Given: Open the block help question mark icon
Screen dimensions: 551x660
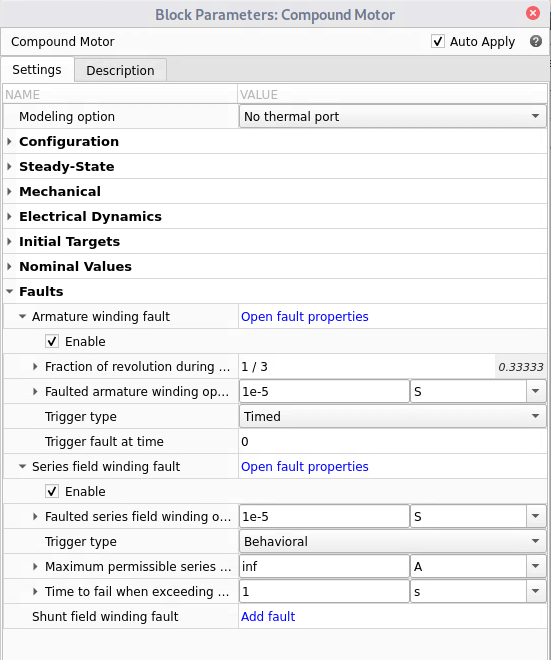Looking at the screenshot, I should coord(535,41).
